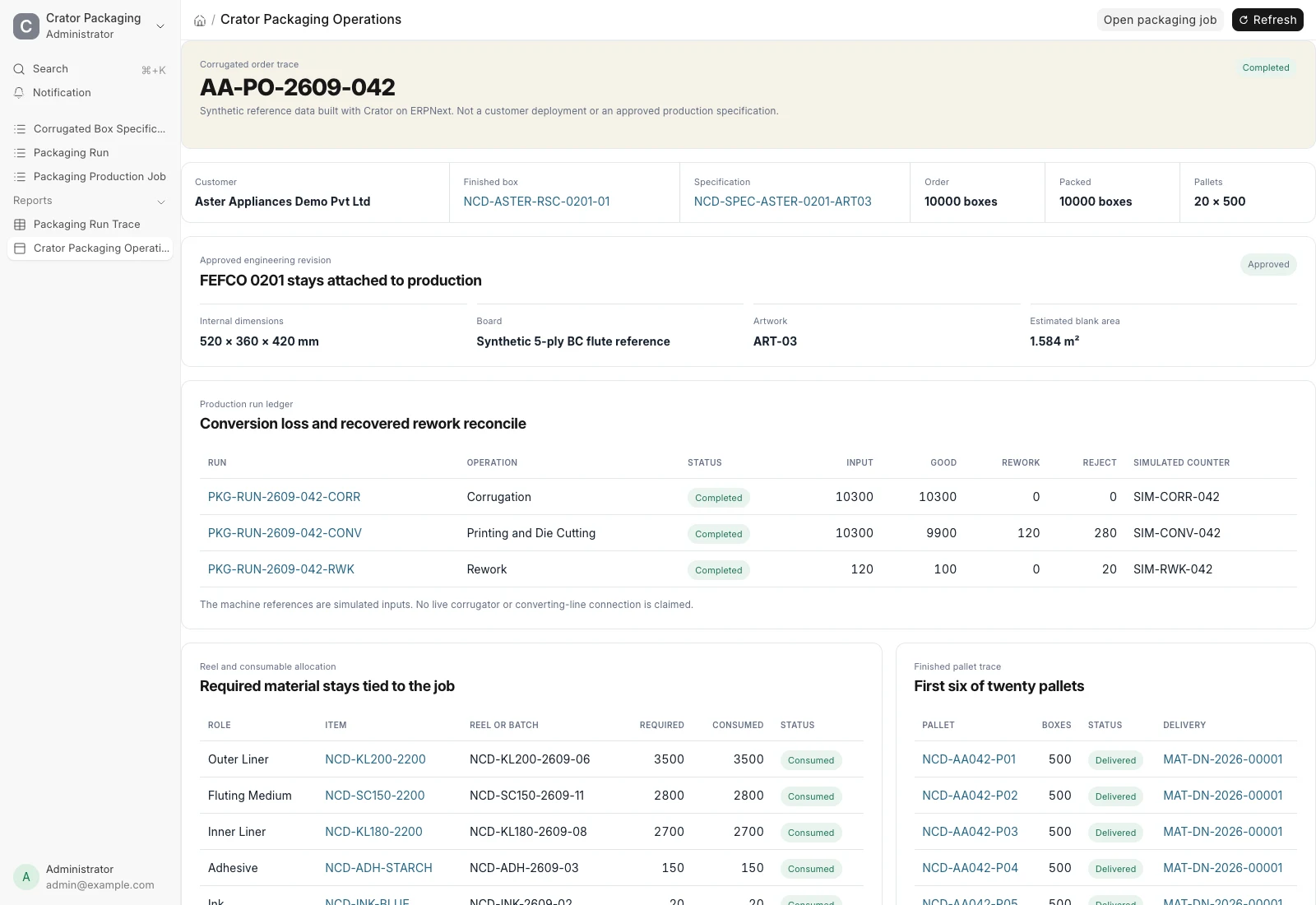1316x905 pixels.
Task: Open run PKG-RUN-2609-042-CORR
Action: [284, 497]
